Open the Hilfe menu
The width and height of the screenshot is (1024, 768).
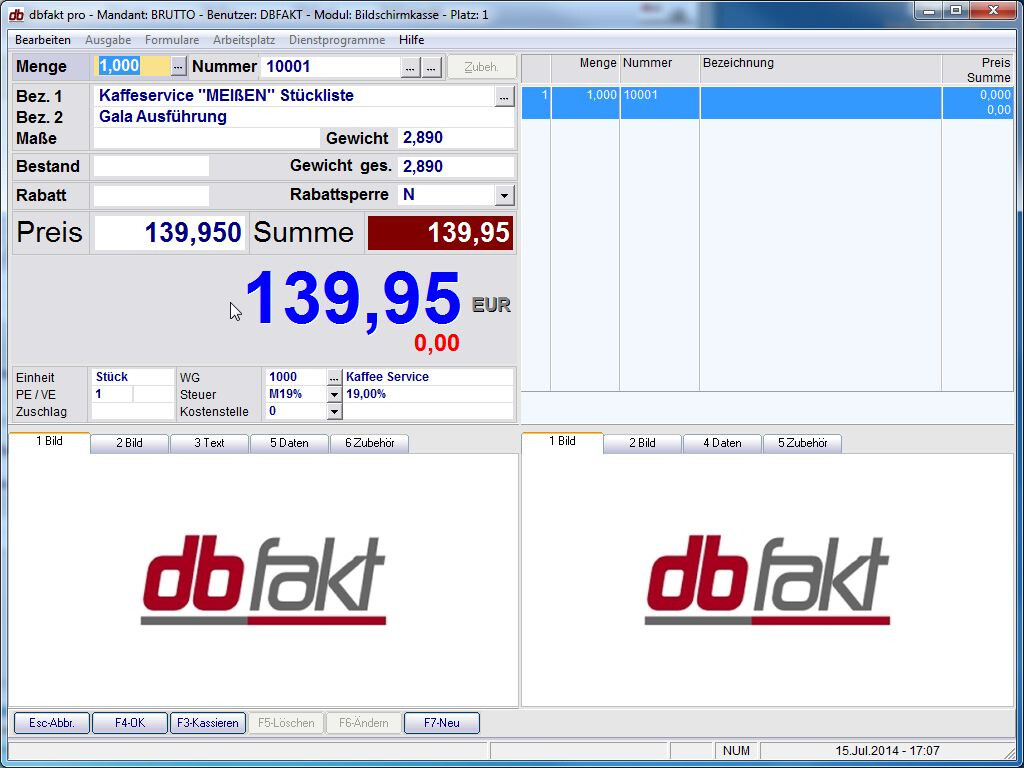(411, 40)
